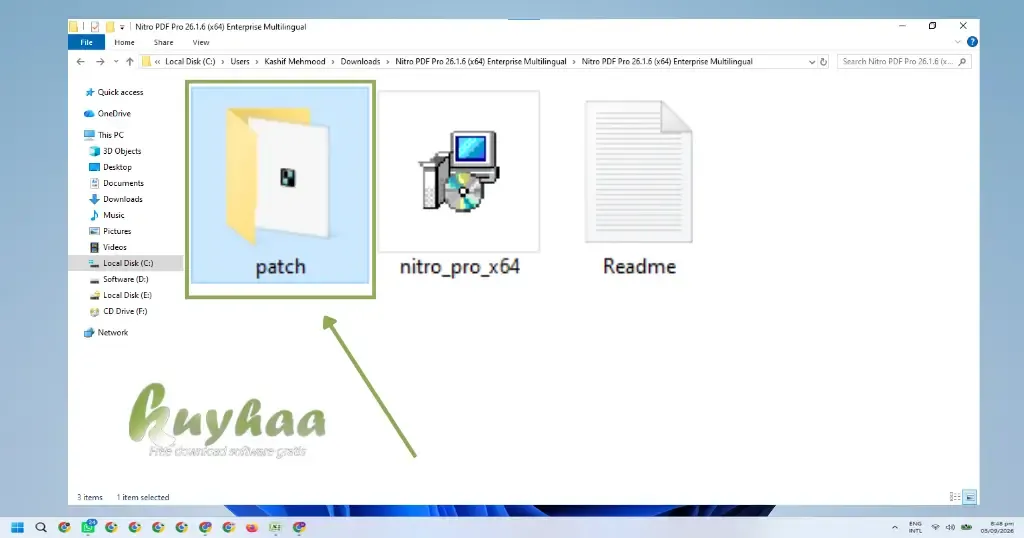This screenshot has height=538, width=1024.
Task: Open Wi-Fi network settings in tray
Action: [x=935, y=528]
